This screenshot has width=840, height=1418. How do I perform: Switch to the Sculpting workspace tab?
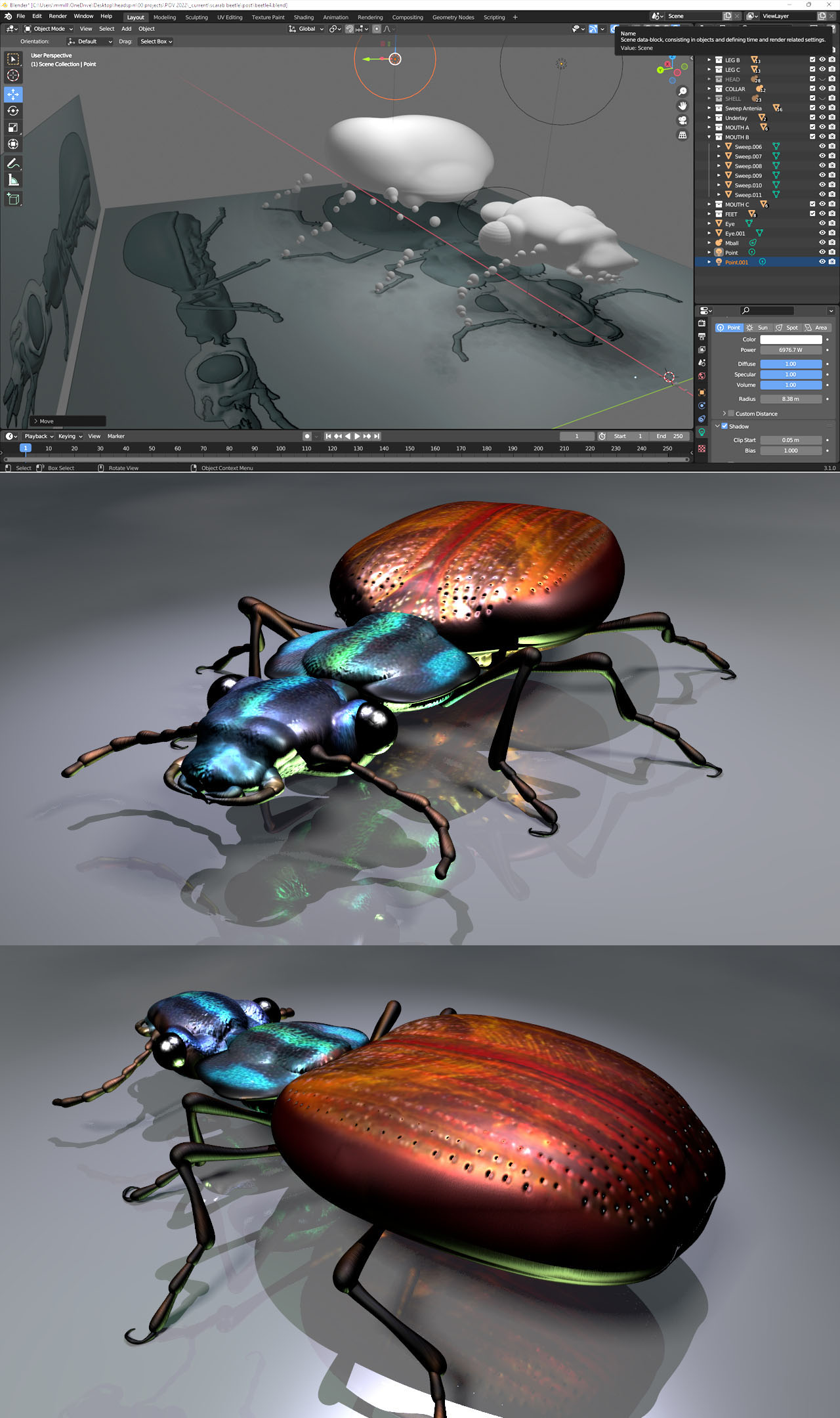(196, 17)
